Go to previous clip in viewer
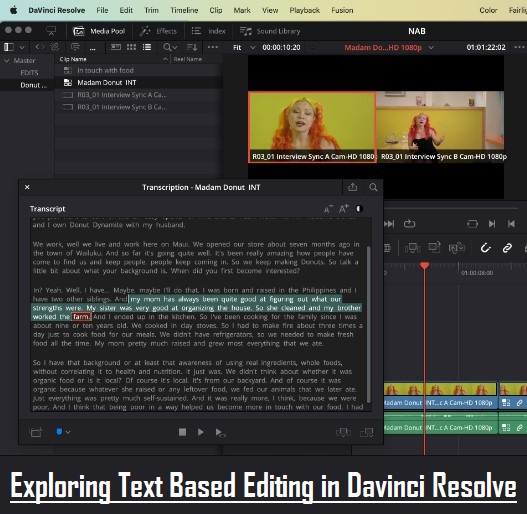This screenshot has height=514, width=527. tap(511, 224)
